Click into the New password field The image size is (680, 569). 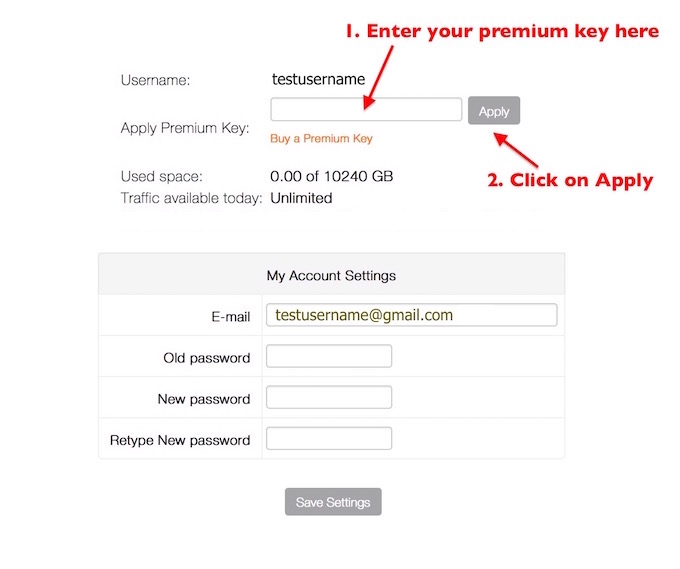329,398
